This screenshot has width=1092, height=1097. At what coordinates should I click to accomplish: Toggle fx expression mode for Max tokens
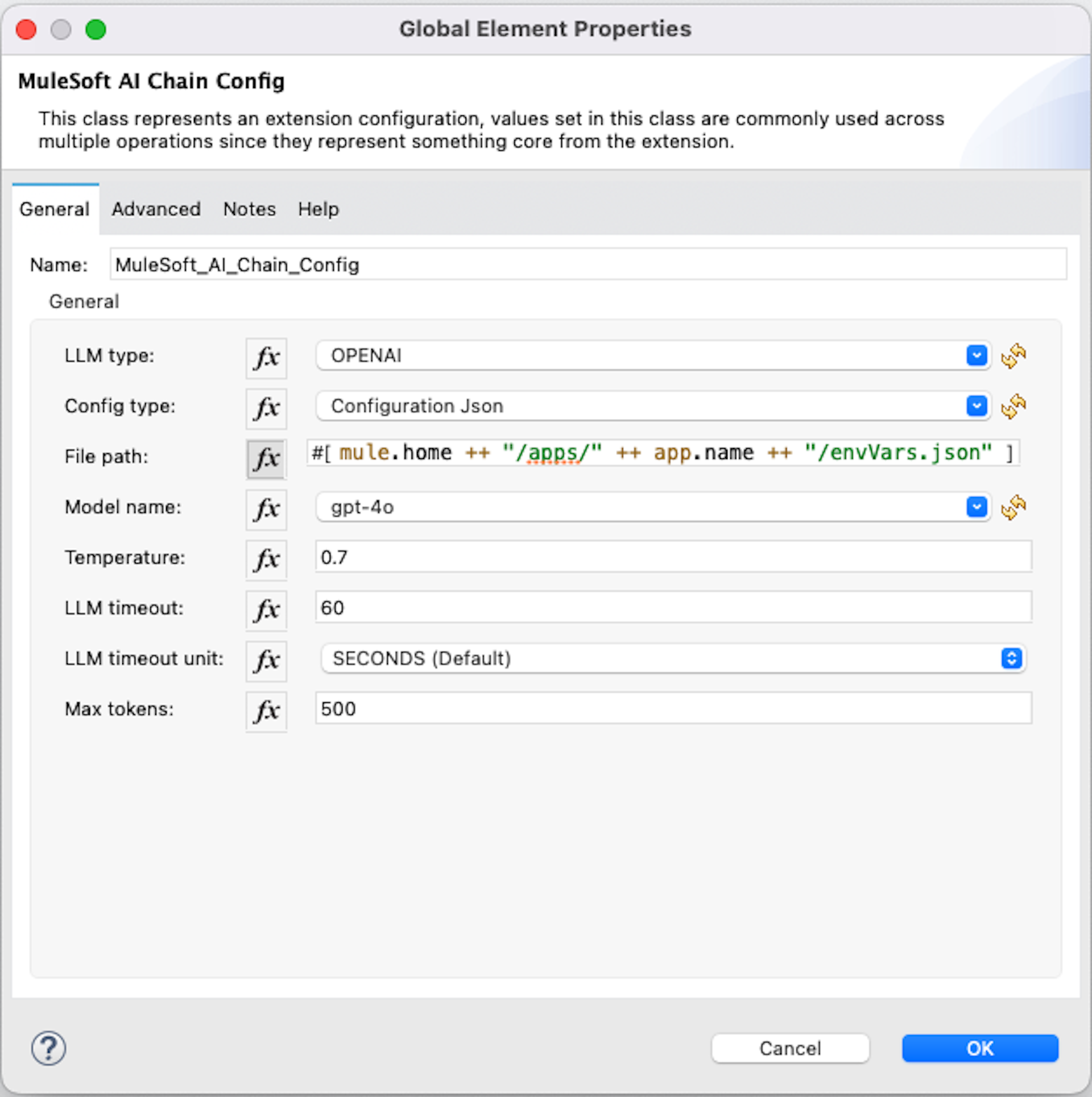[266, 711]
